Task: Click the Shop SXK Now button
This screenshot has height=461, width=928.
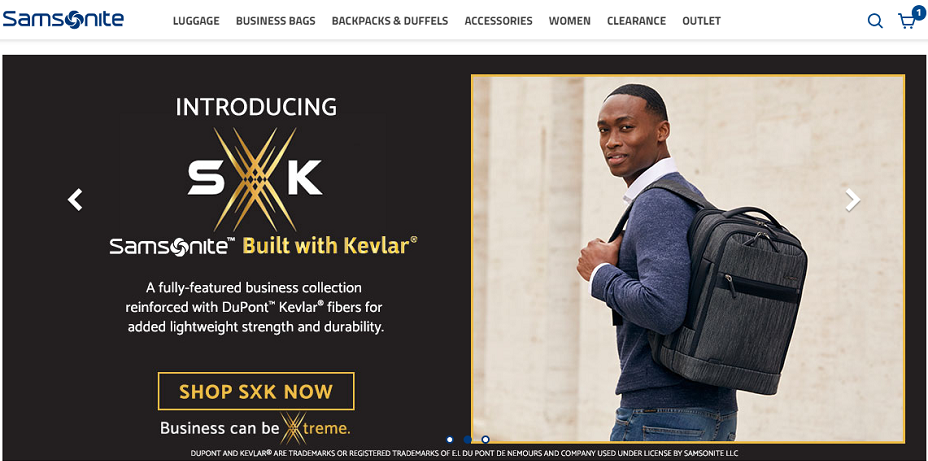Action: point(256,391)
